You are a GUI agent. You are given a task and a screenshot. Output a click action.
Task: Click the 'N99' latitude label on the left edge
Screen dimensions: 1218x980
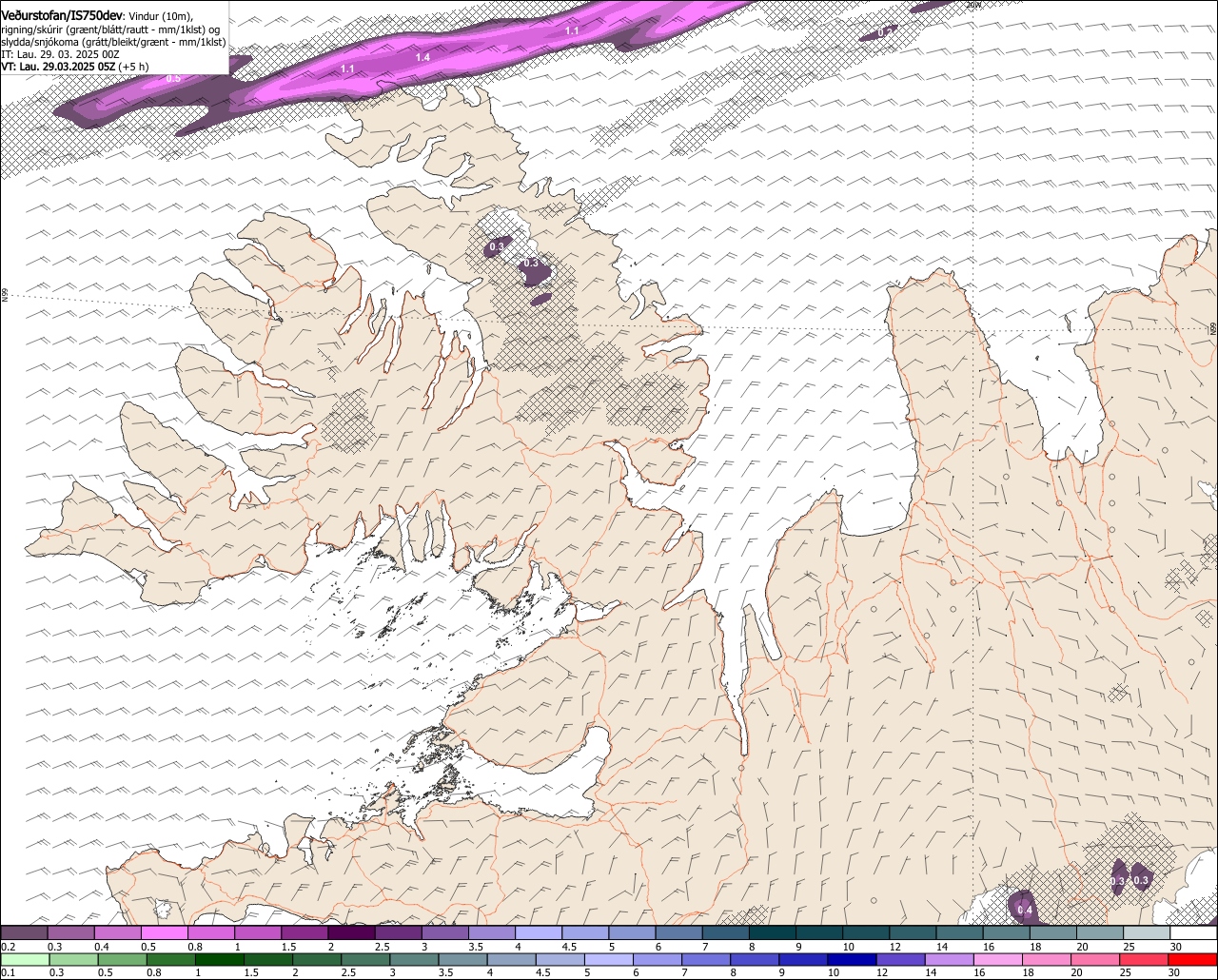[x=5, y=296]
